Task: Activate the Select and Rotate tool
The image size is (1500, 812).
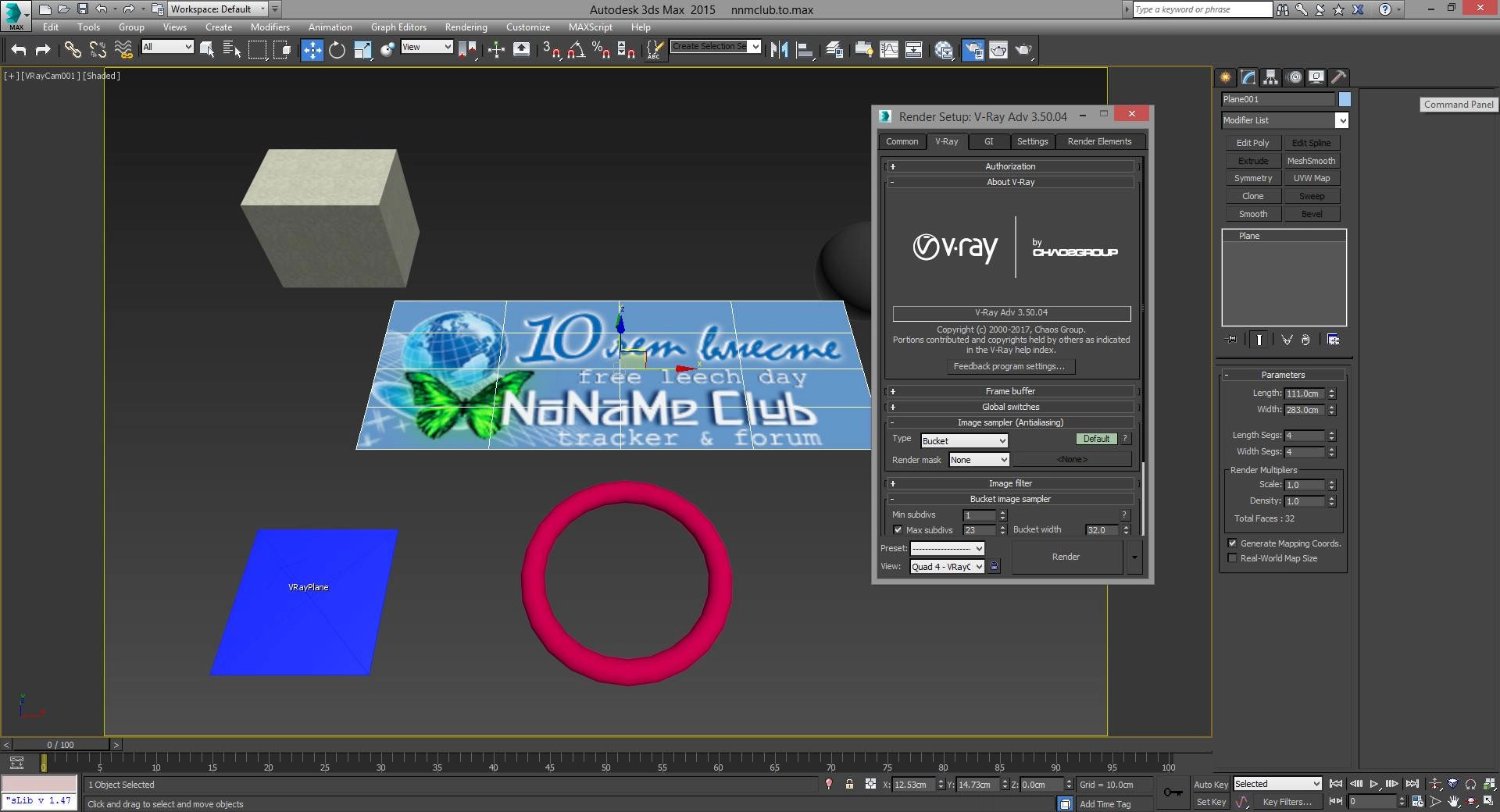Action: pyautogui.click(x=337, y=50)
